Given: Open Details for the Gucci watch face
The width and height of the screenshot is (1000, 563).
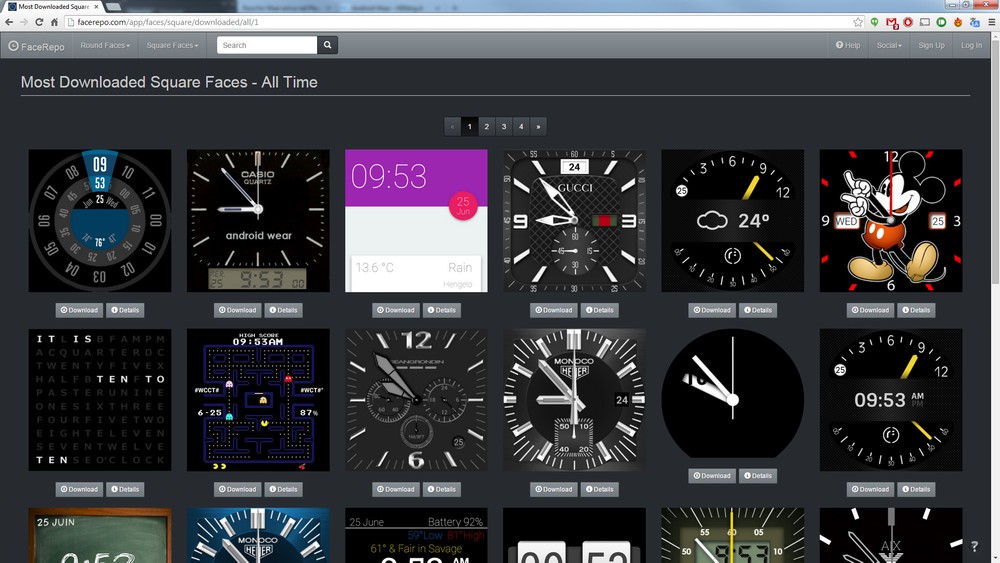Looking at the screenshot, I should click(x=599, y=310).
